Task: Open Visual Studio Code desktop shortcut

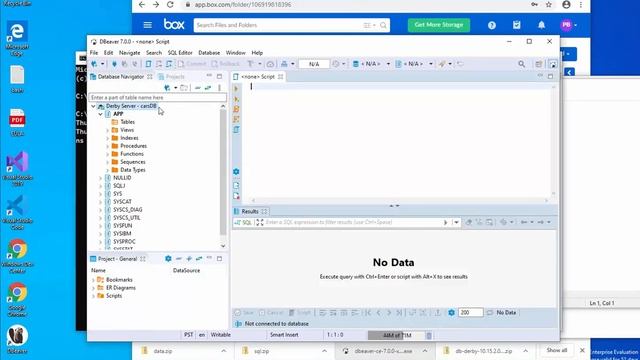Action: (x=17, y=212)
